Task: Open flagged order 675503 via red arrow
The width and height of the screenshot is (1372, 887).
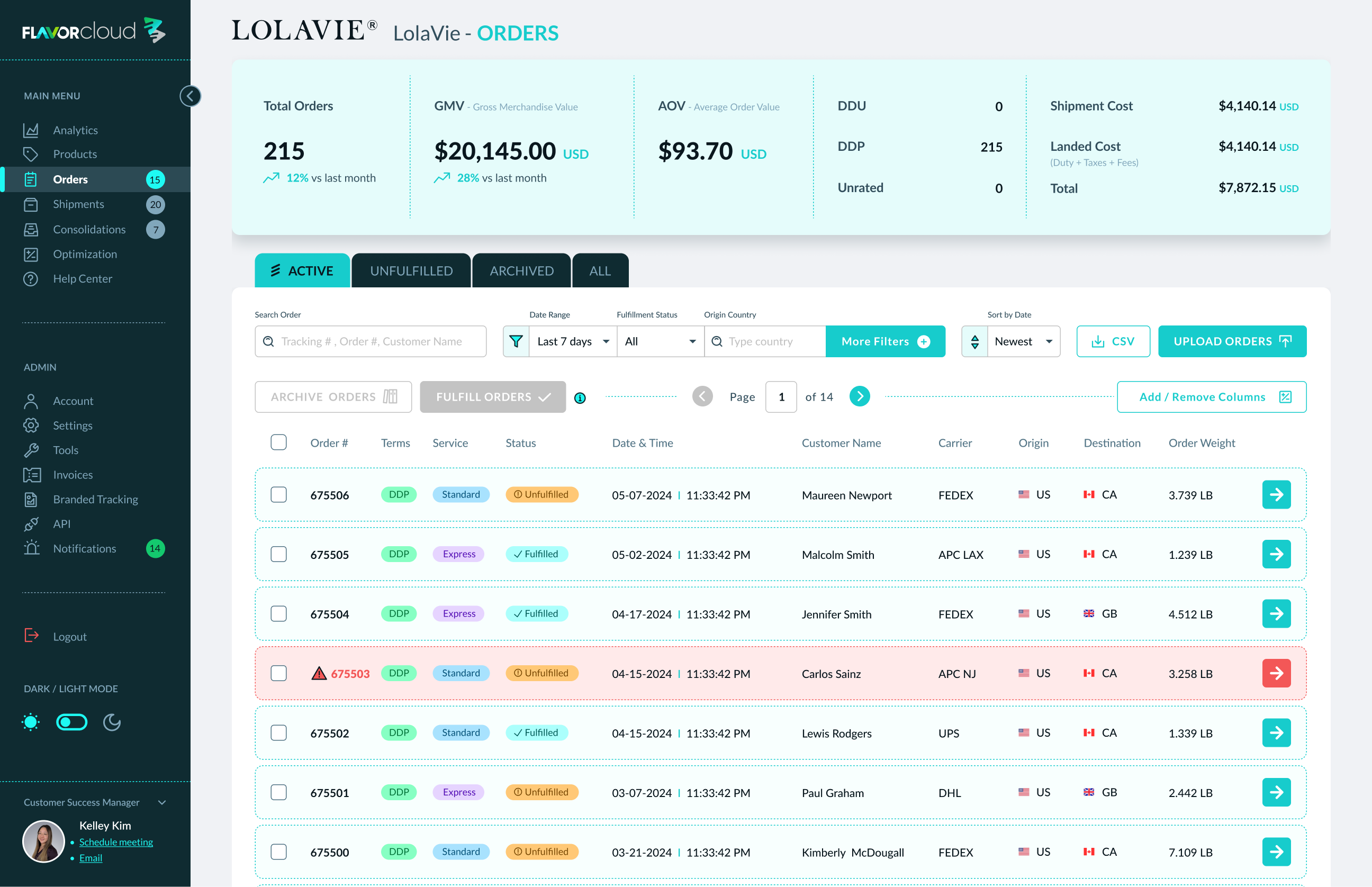Action: [x=1276, y=673]
